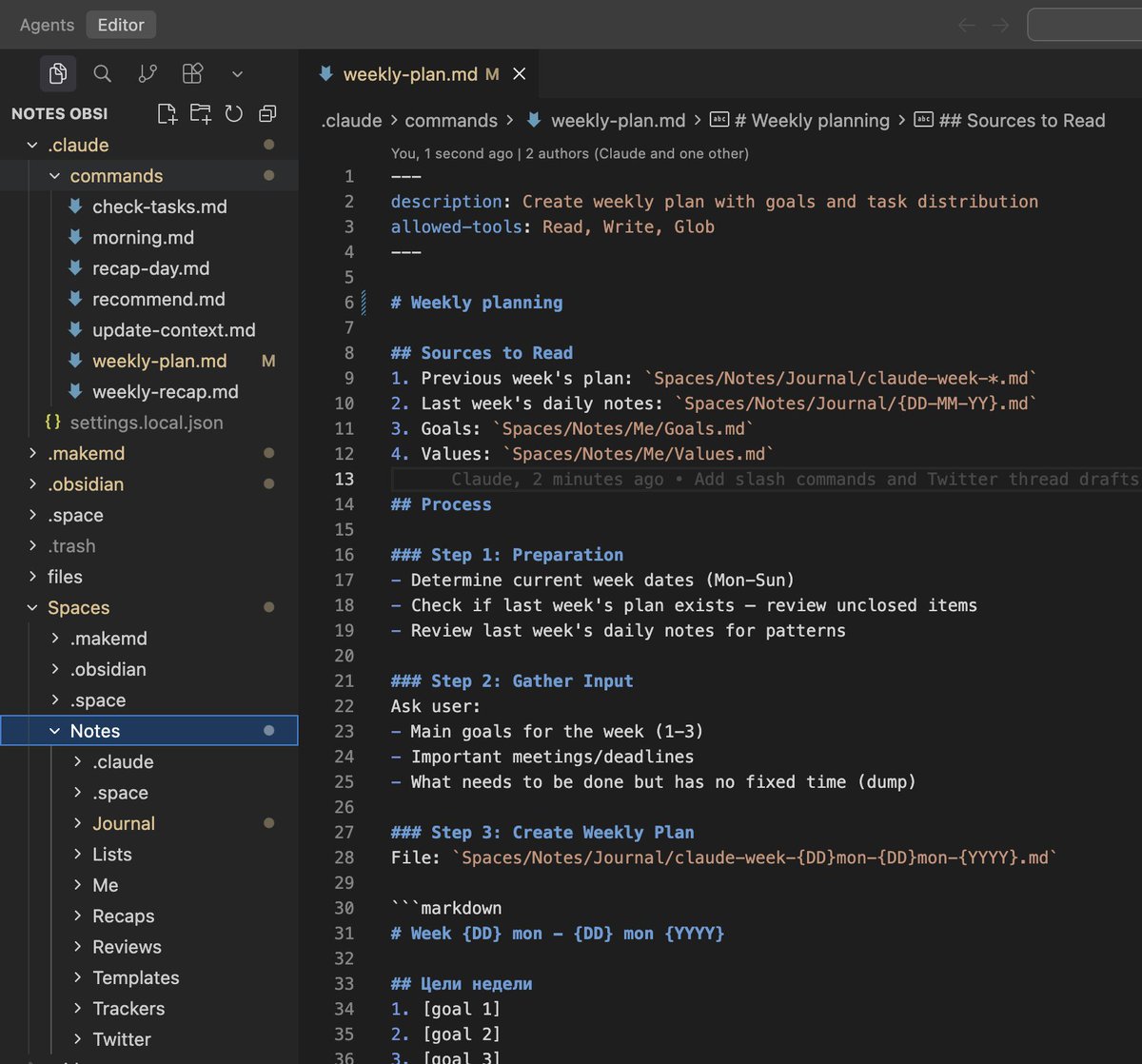Viewport: 1142px width, 1064px height.
Task: Switch to the Agents tab
Action: click(x=47, y=25)
